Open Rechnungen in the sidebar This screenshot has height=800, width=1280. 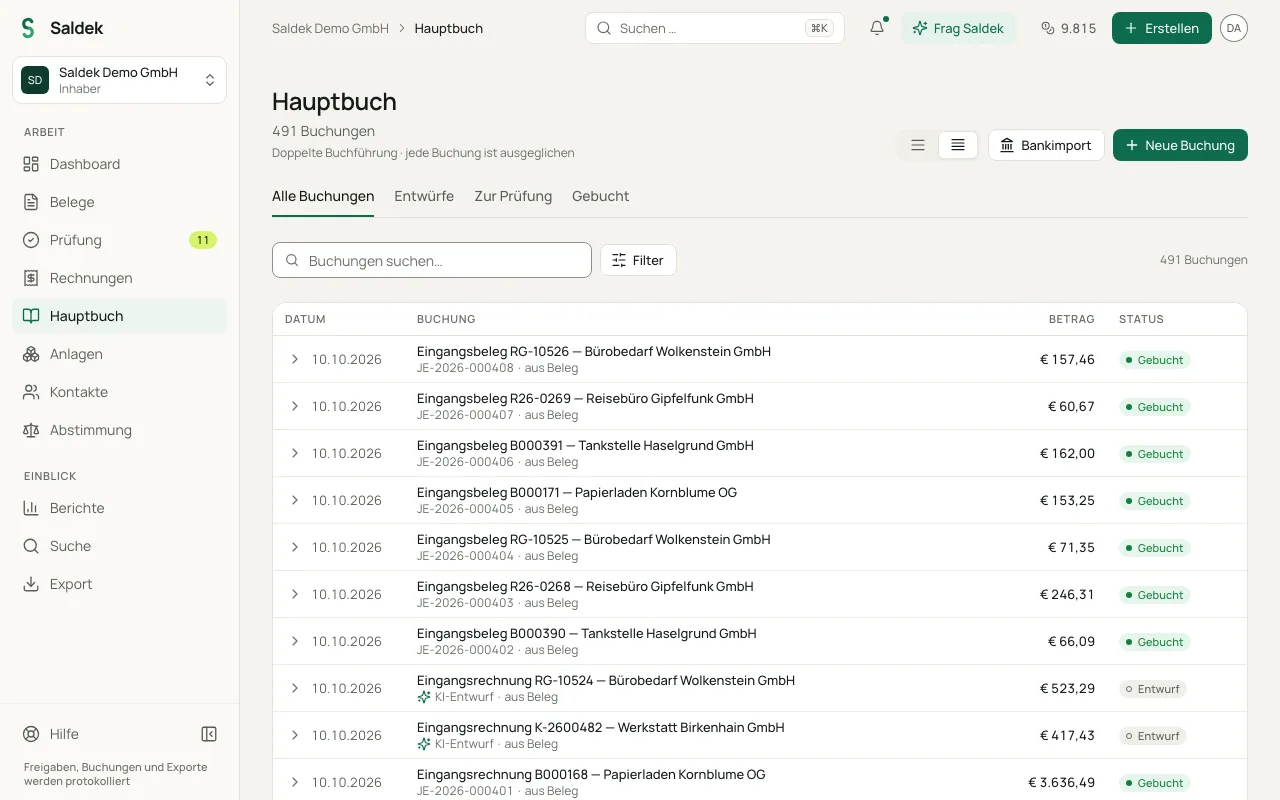119,278
